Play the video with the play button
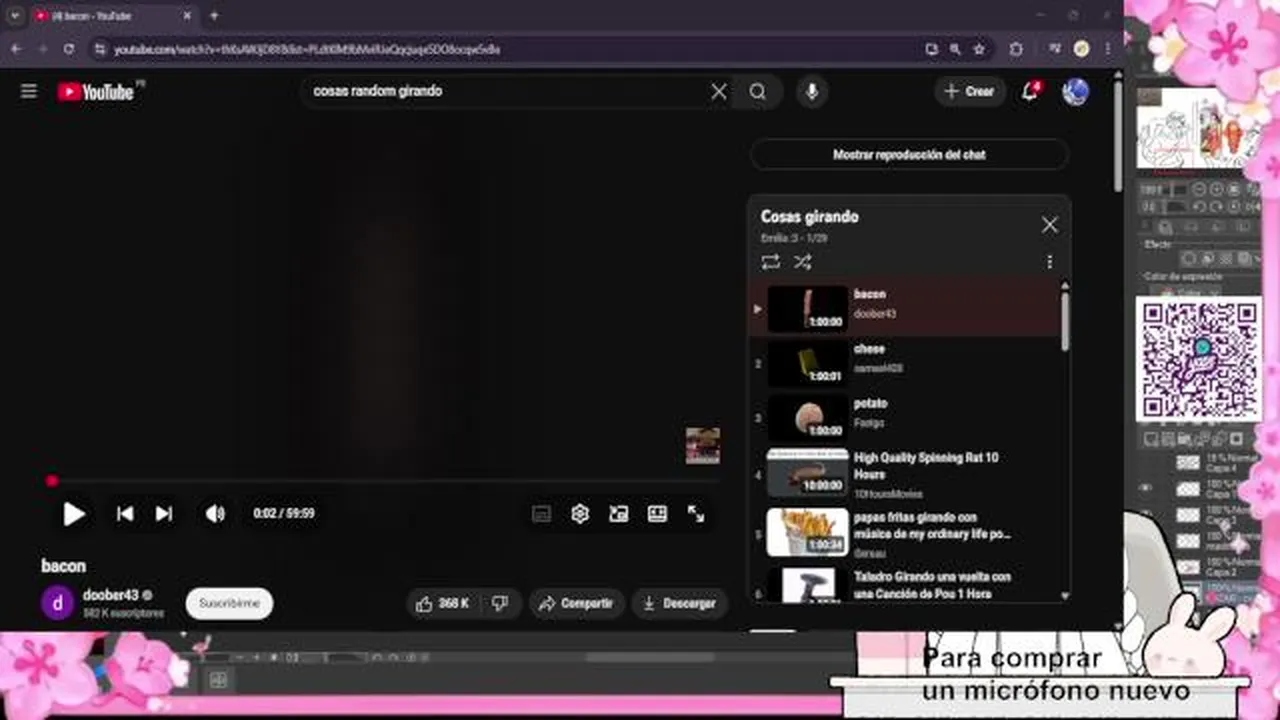The height and width of the screenshot is (720, 1280). pos(74,514)
